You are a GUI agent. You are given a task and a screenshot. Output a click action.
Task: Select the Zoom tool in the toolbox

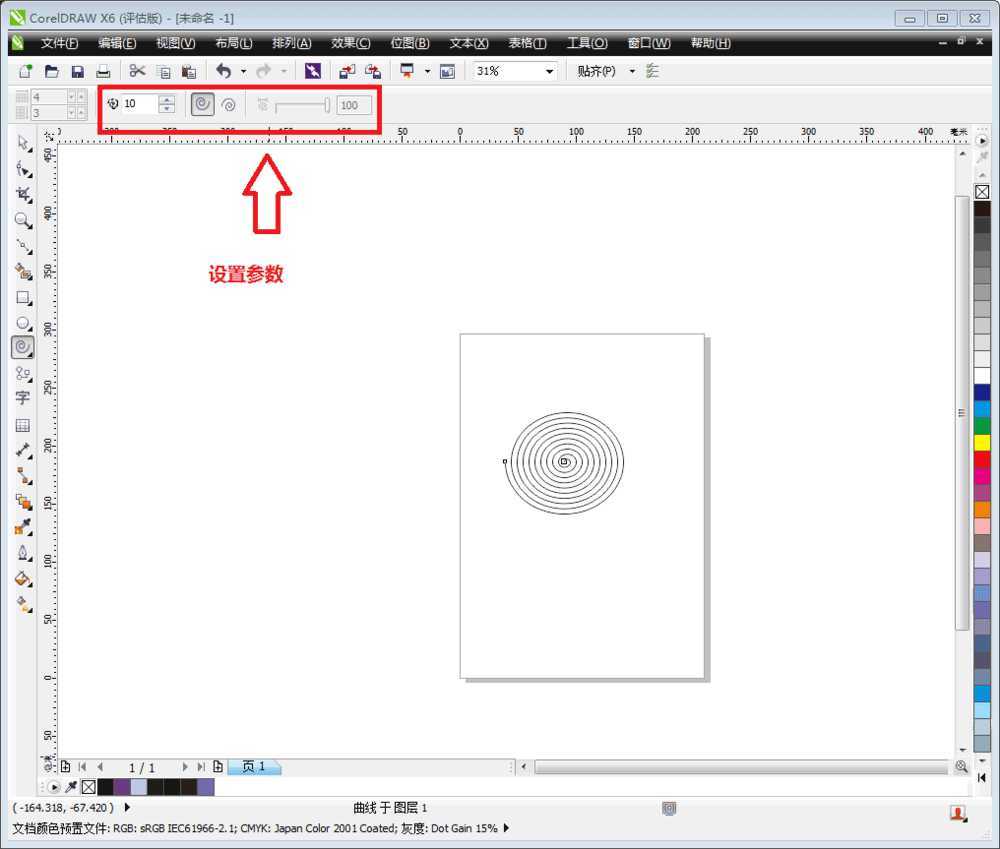pos(23,219)
